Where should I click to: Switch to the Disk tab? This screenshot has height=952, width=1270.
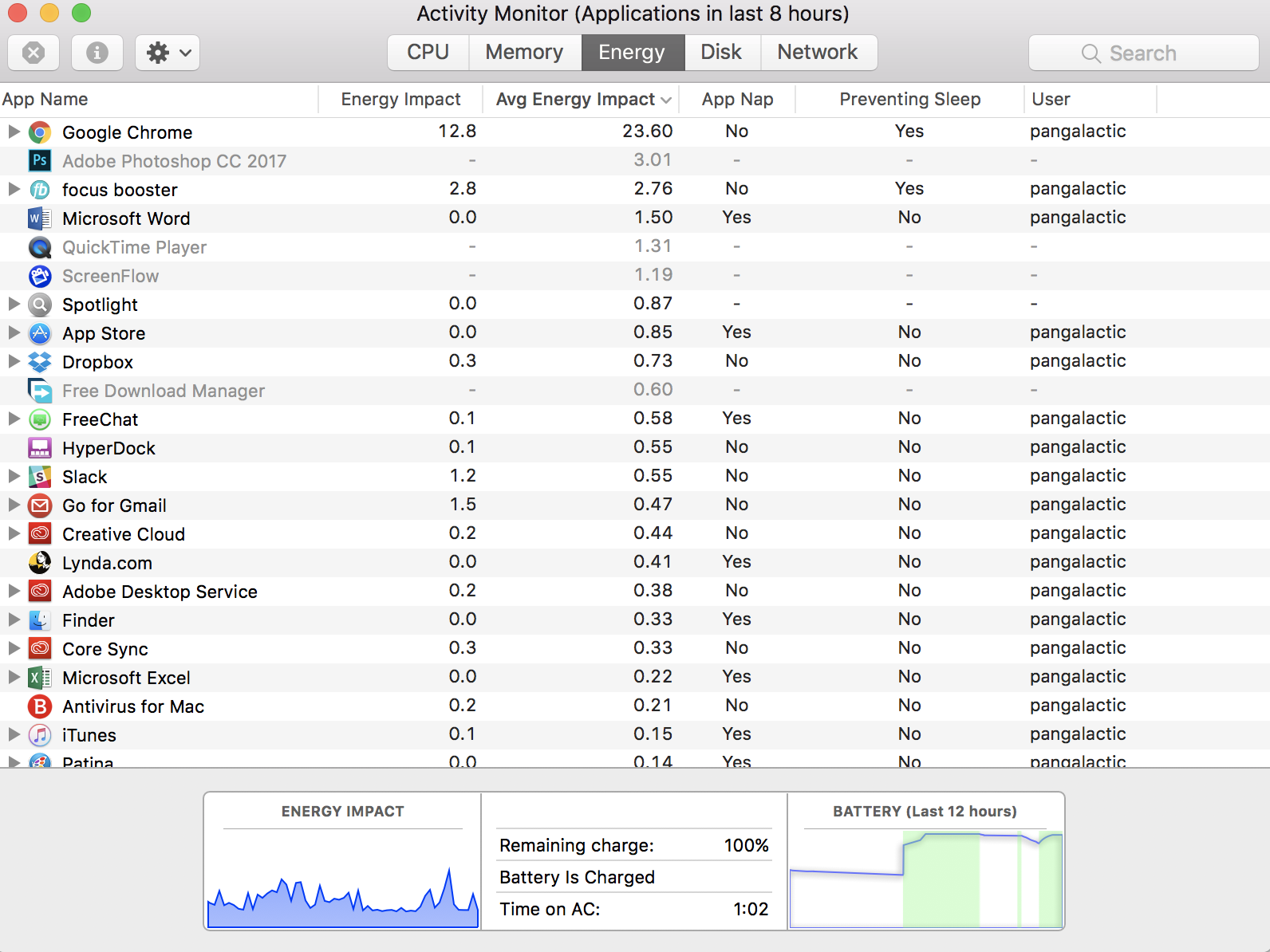pos(722,53)
